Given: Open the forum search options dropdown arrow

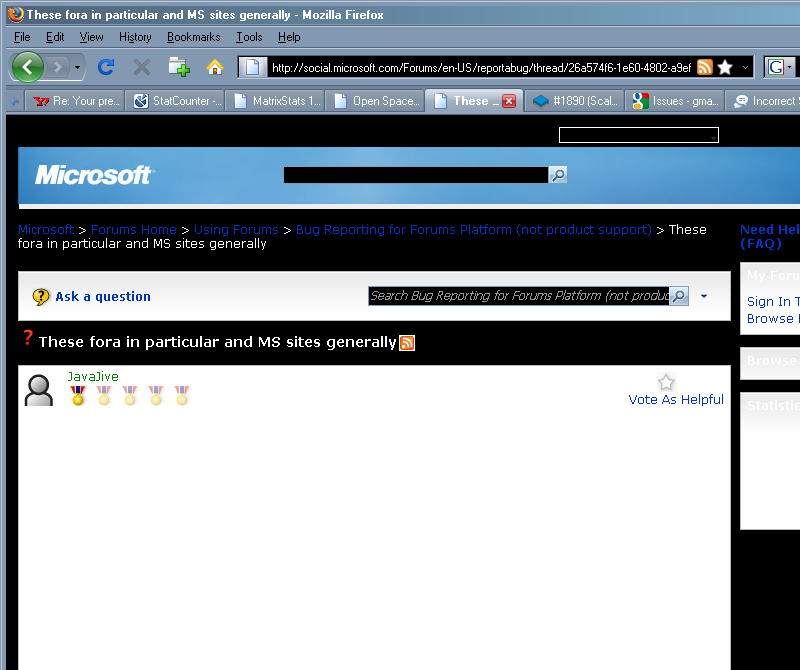Looking at the screenshot, I should [x=703, y=296].
